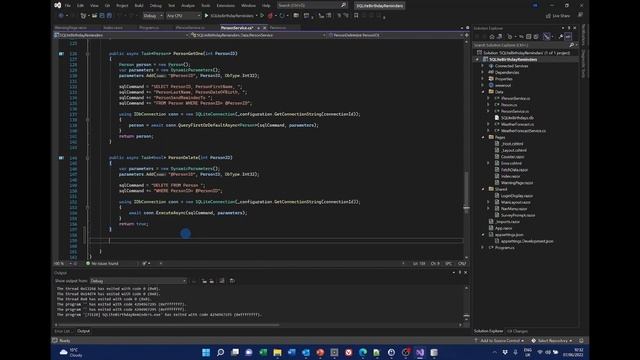Expand Dependencies node in Solution Explorer
Screen dimensions: 640x360
pyautogui.click(x=483, y=72)
